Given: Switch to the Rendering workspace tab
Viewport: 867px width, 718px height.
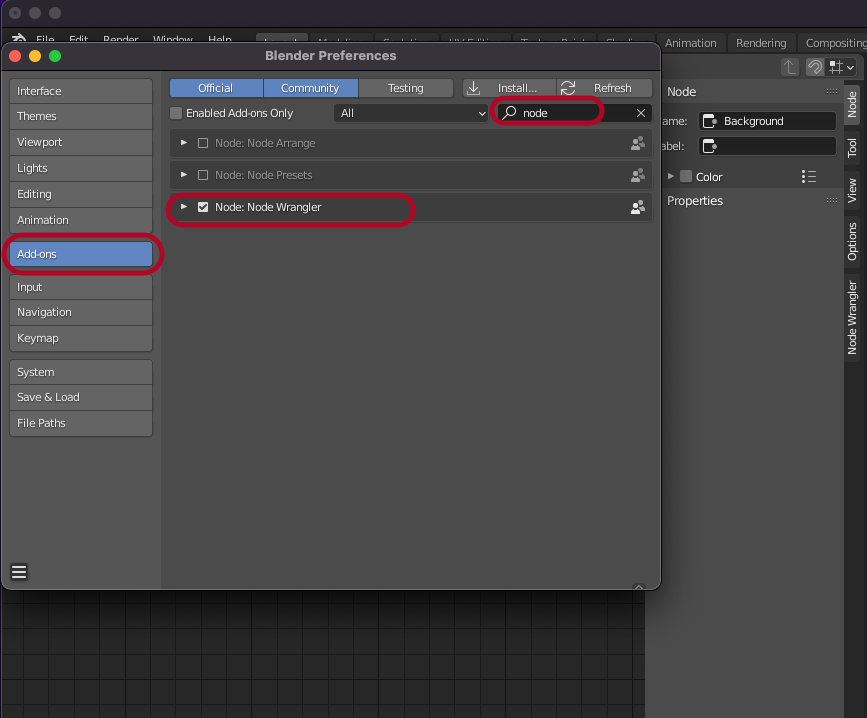Looking at the screenshot, I should click(x=761, y=43).
